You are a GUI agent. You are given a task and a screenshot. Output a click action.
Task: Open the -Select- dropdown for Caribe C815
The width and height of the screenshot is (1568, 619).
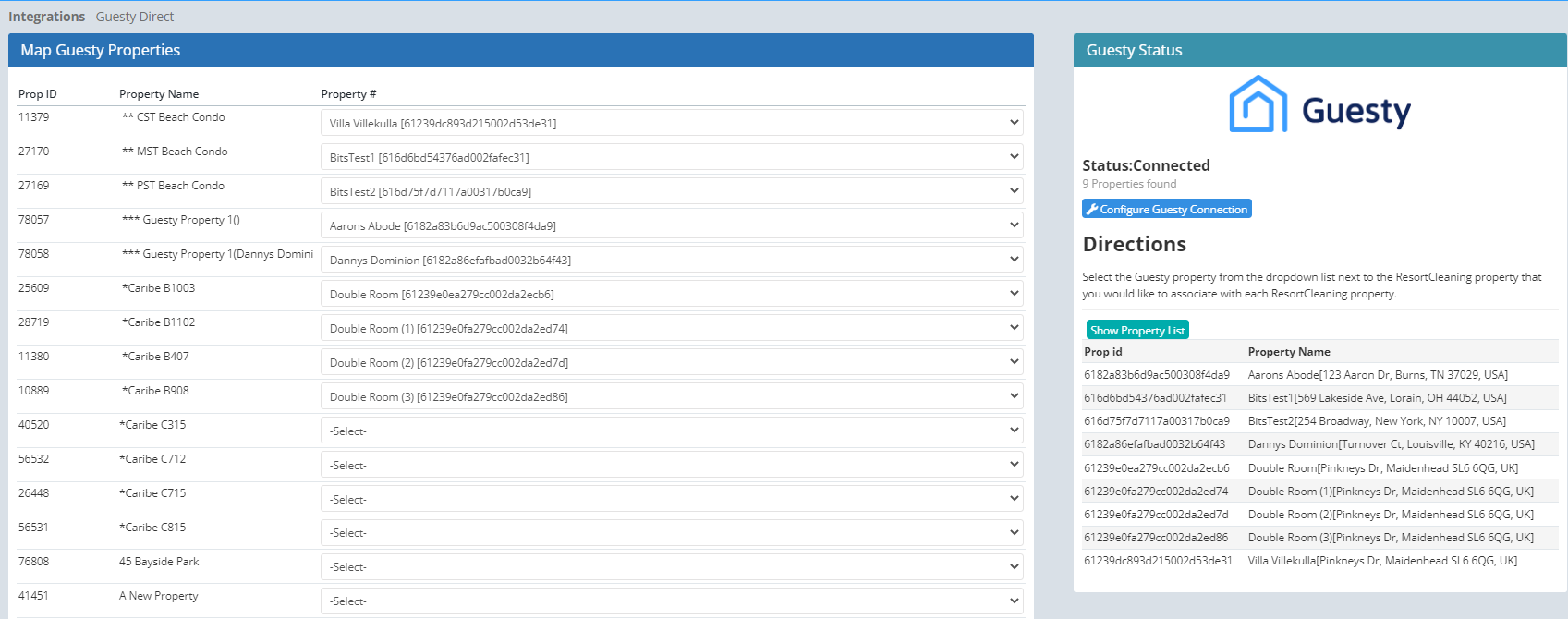pyautogui.click(x=672, y=533)
